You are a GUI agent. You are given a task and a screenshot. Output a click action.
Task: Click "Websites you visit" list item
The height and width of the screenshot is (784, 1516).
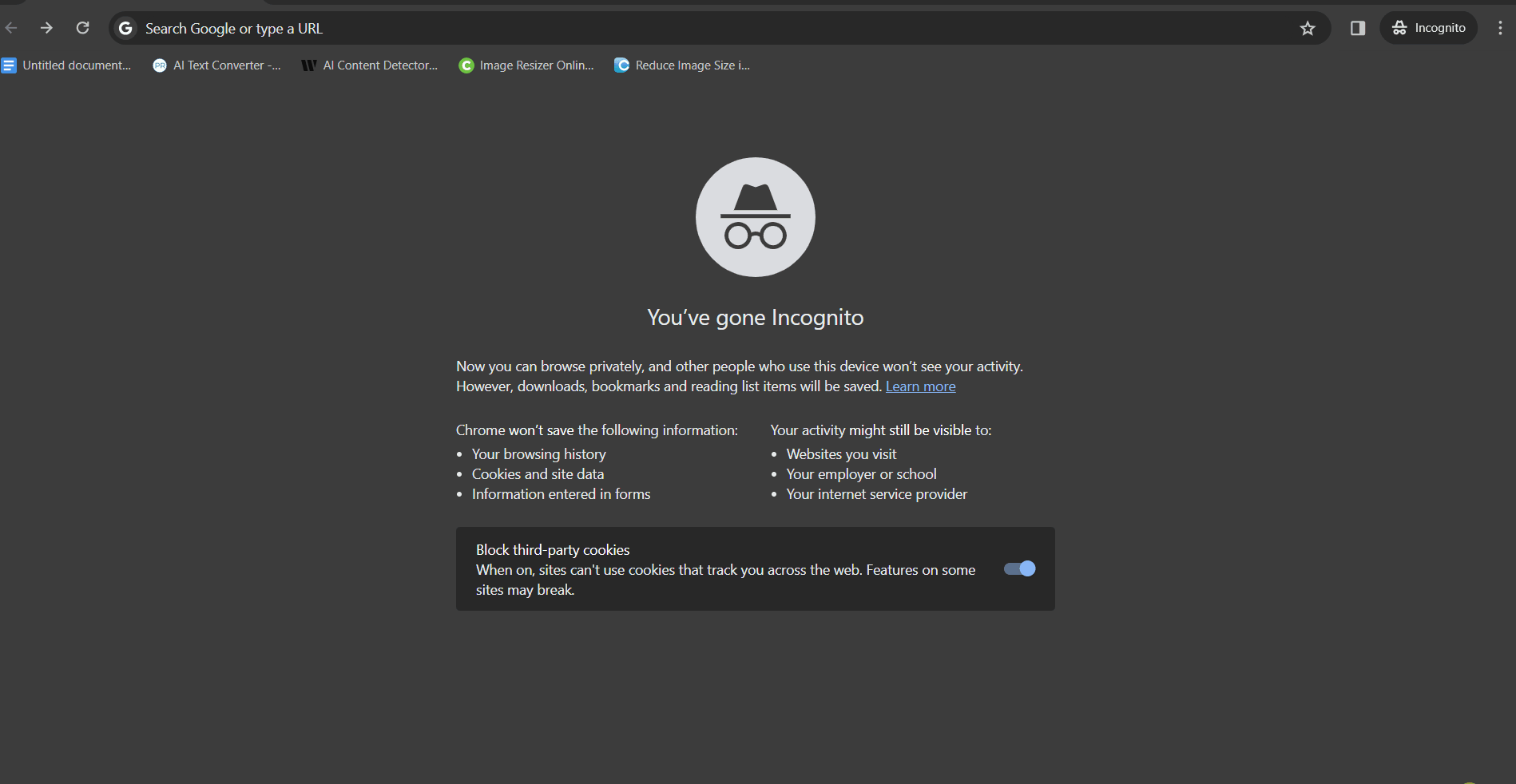pyautogui.click(x=842, y=454)
